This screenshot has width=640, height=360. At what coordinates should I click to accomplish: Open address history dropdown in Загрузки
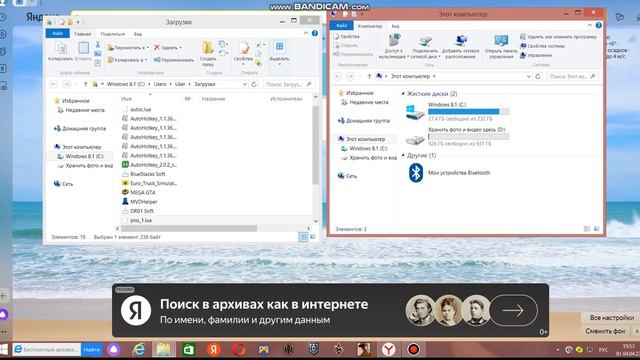(x=244, y=84)
